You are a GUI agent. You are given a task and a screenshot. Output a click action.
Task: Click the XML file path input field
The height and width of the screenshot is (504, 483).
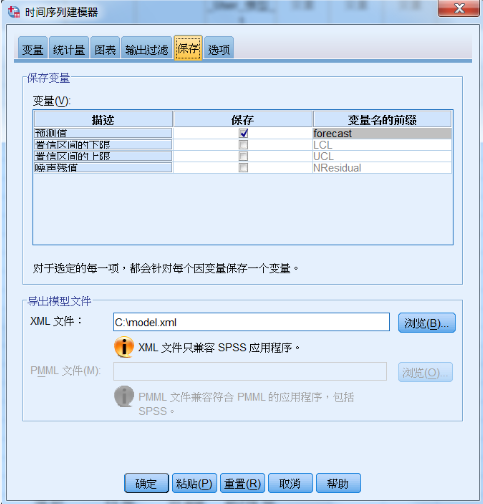tap(251, 322)
